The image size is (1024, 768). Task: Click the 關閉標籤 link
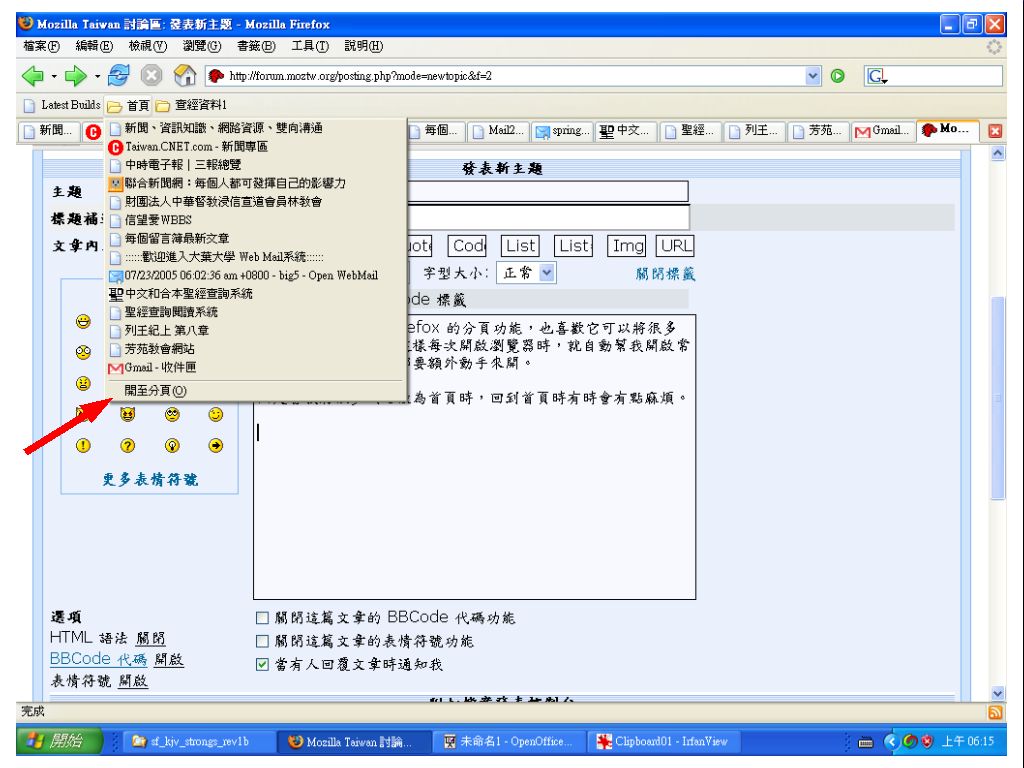point(665,274)
